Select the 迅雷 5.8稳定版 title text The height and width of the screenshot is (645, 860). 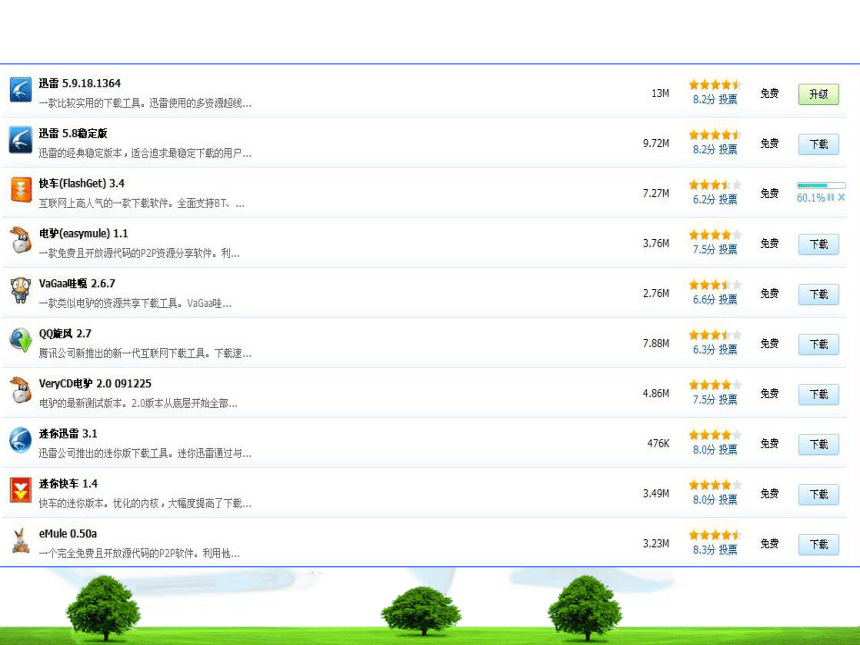click(x=73, y=133)
